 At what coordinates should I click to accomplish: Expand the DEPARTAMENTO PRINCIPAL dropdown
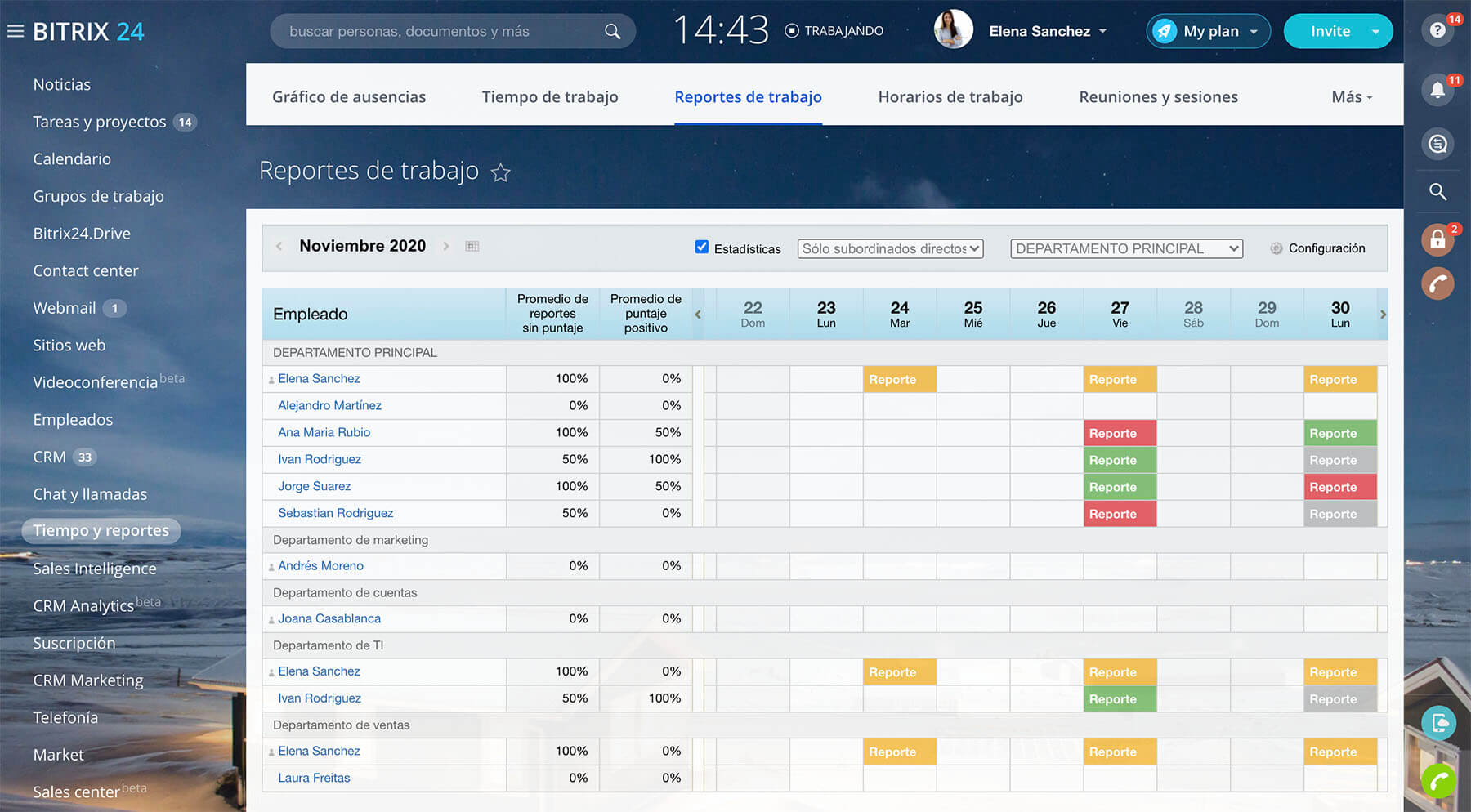tap(1126, 248)
